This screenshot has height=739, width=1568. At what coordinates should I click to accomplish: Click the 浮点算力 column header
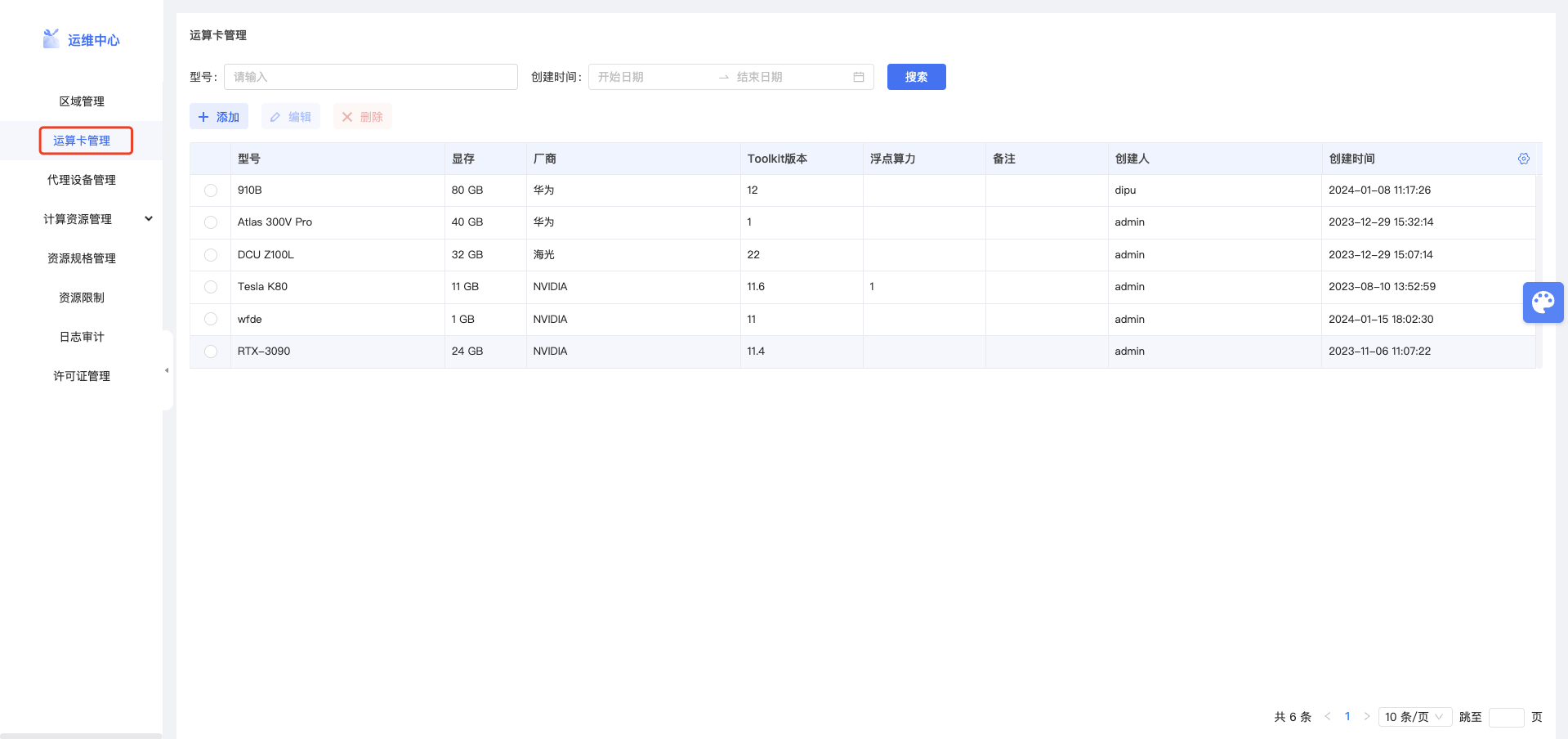click(924, 159)
